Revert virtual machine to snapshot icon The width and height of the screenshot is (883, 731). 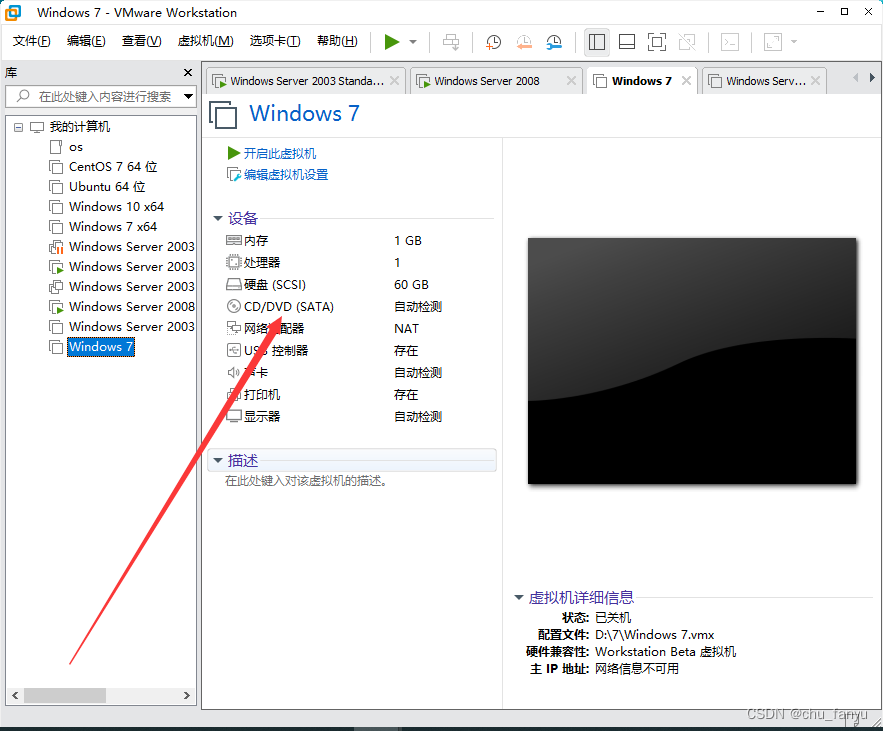tap(524, 42)
